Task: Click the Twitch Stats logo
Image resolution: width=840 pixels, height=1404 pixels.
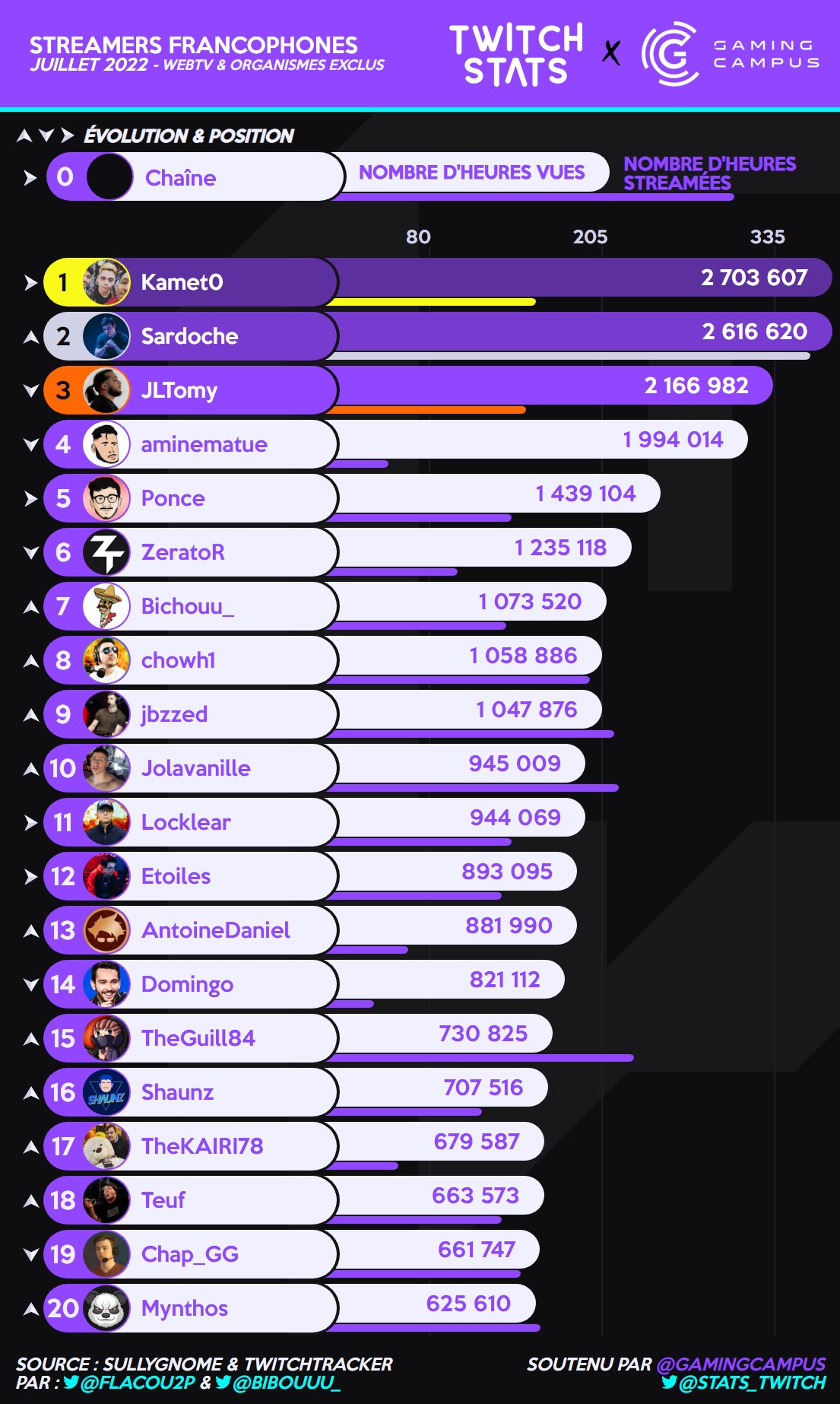Action: pos(516,53)
